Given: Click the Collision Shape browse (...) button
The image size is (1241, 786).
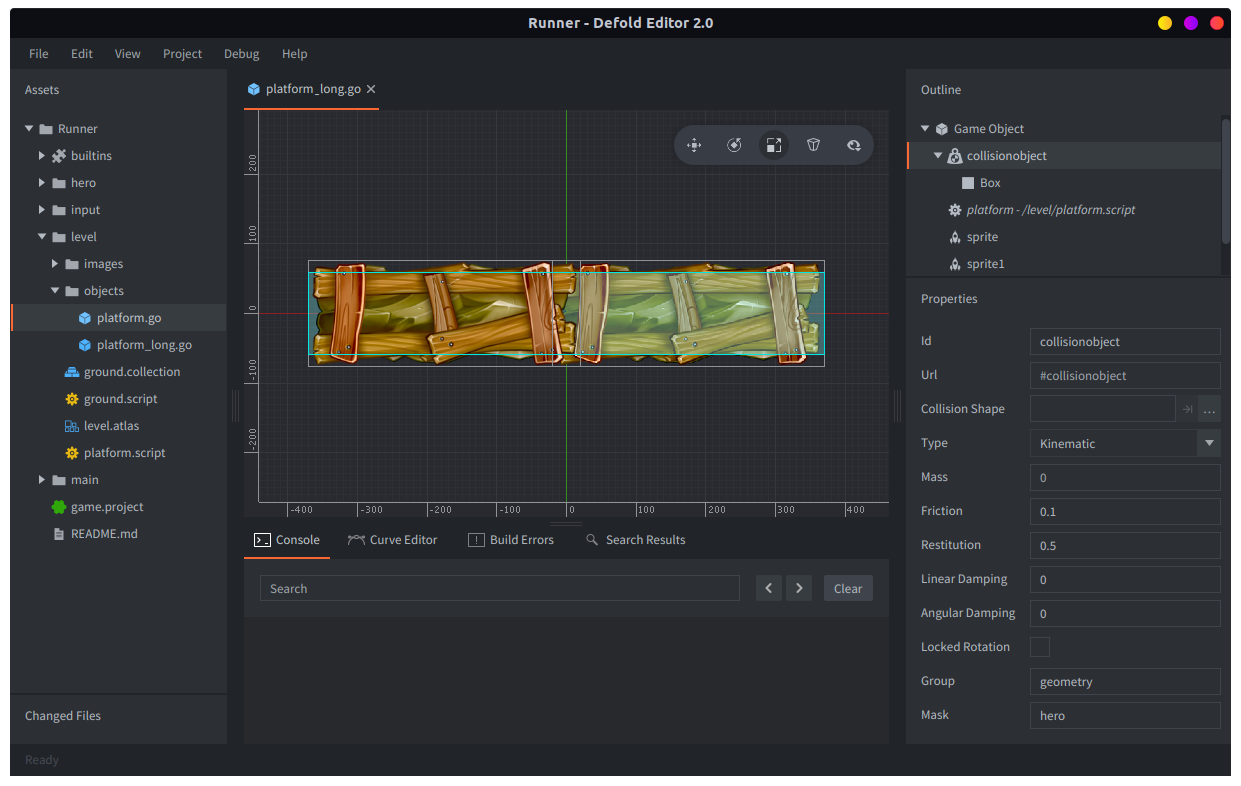Looking at the screenshot, I should click(1209, 409).
